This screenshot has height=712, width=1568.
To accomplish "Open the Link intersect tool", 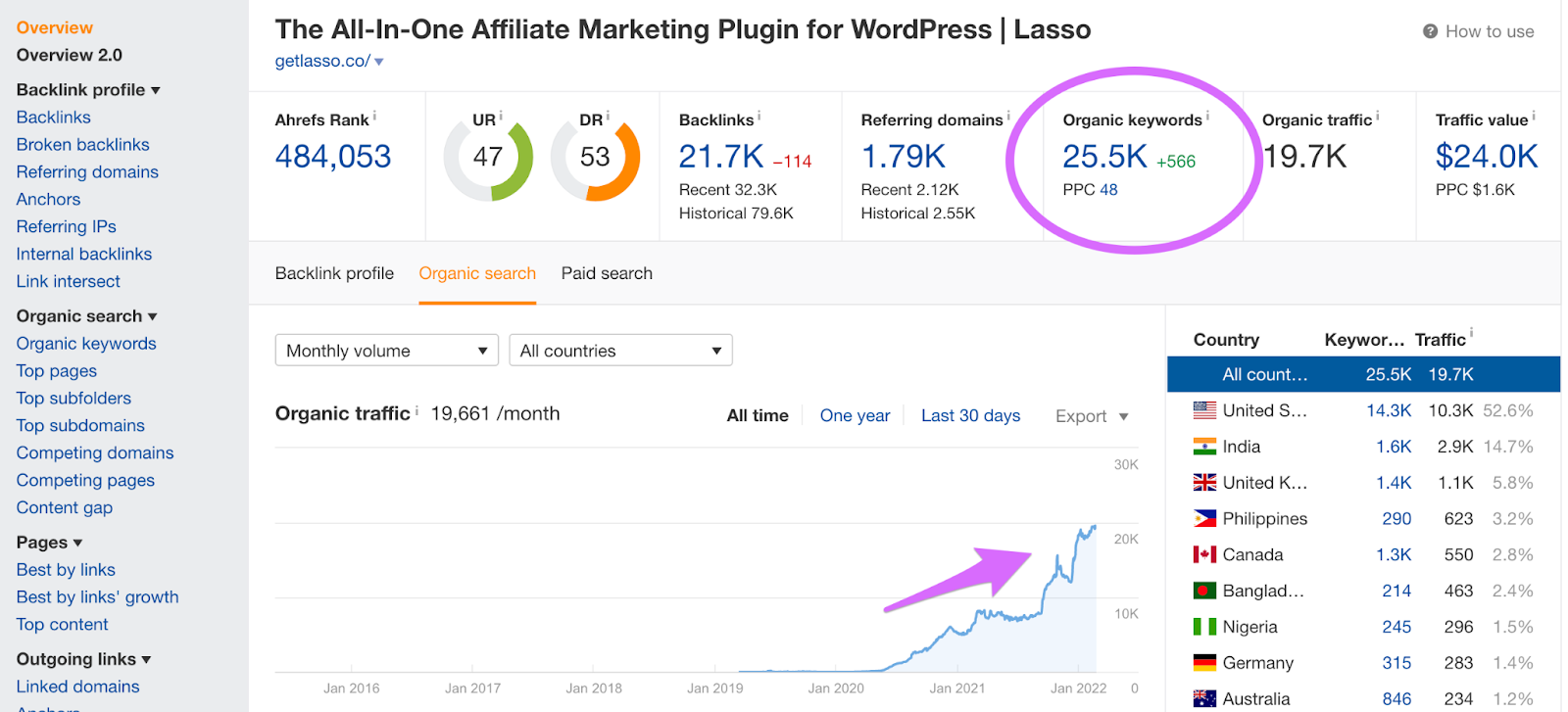I will coord(69,281).
